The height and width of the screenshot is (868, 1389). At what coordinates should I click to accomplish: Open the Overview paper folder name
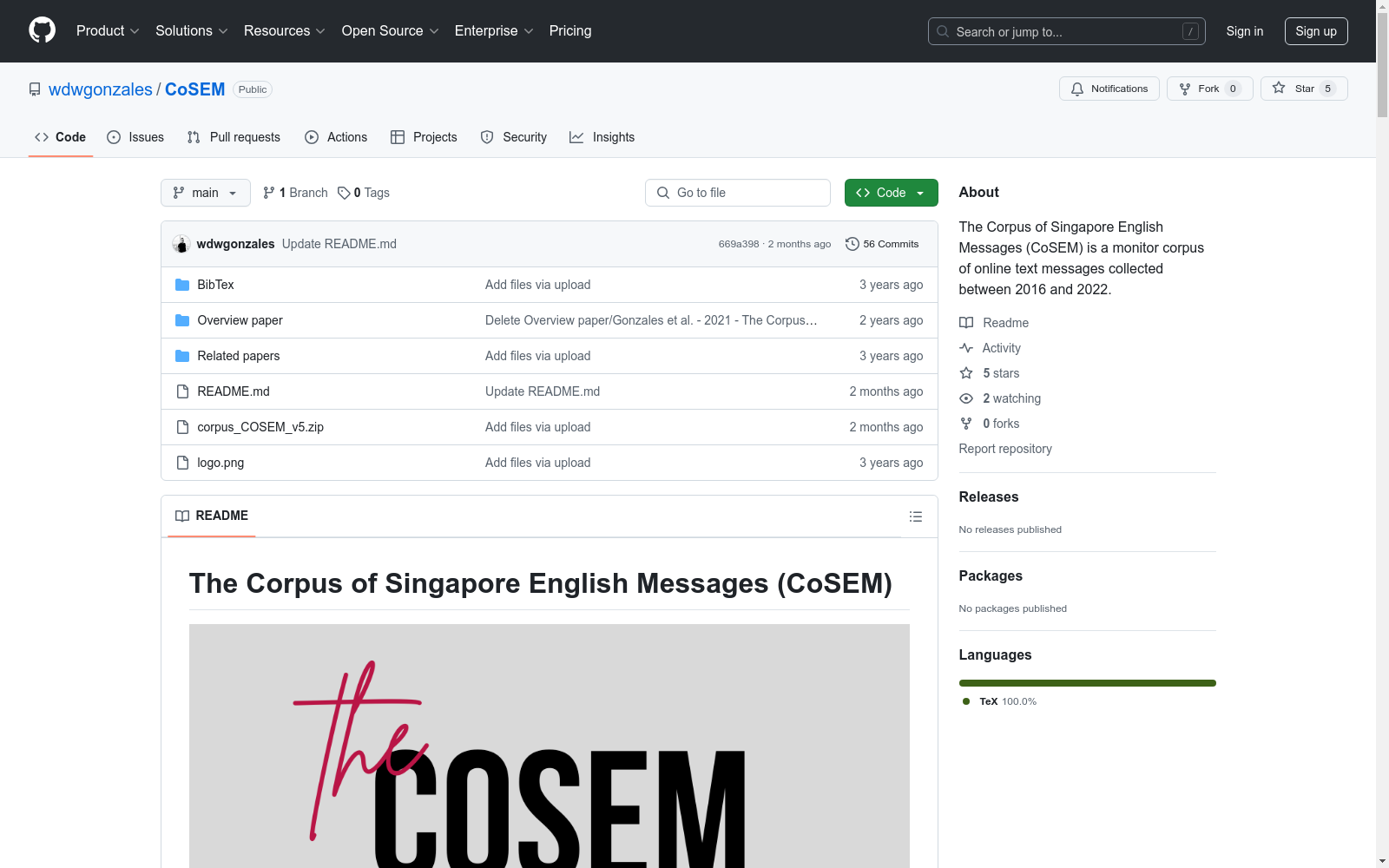coord(240,320)
